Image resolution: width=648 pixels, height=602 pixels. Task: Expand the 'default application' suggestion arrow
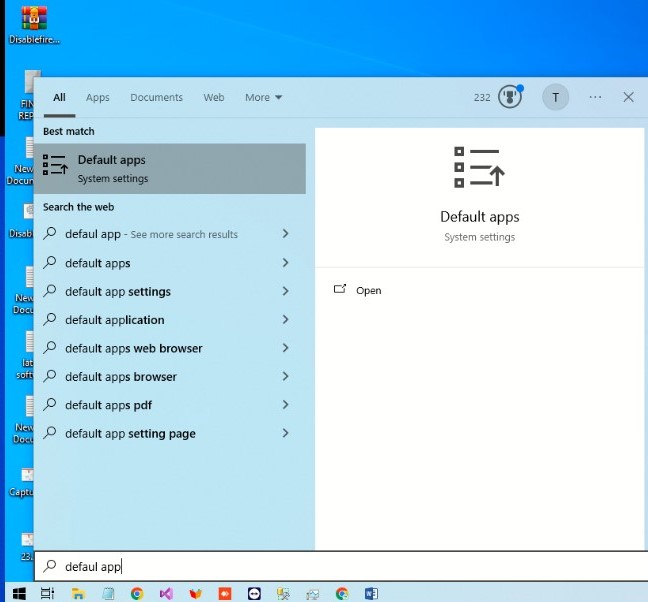point(286,320)
